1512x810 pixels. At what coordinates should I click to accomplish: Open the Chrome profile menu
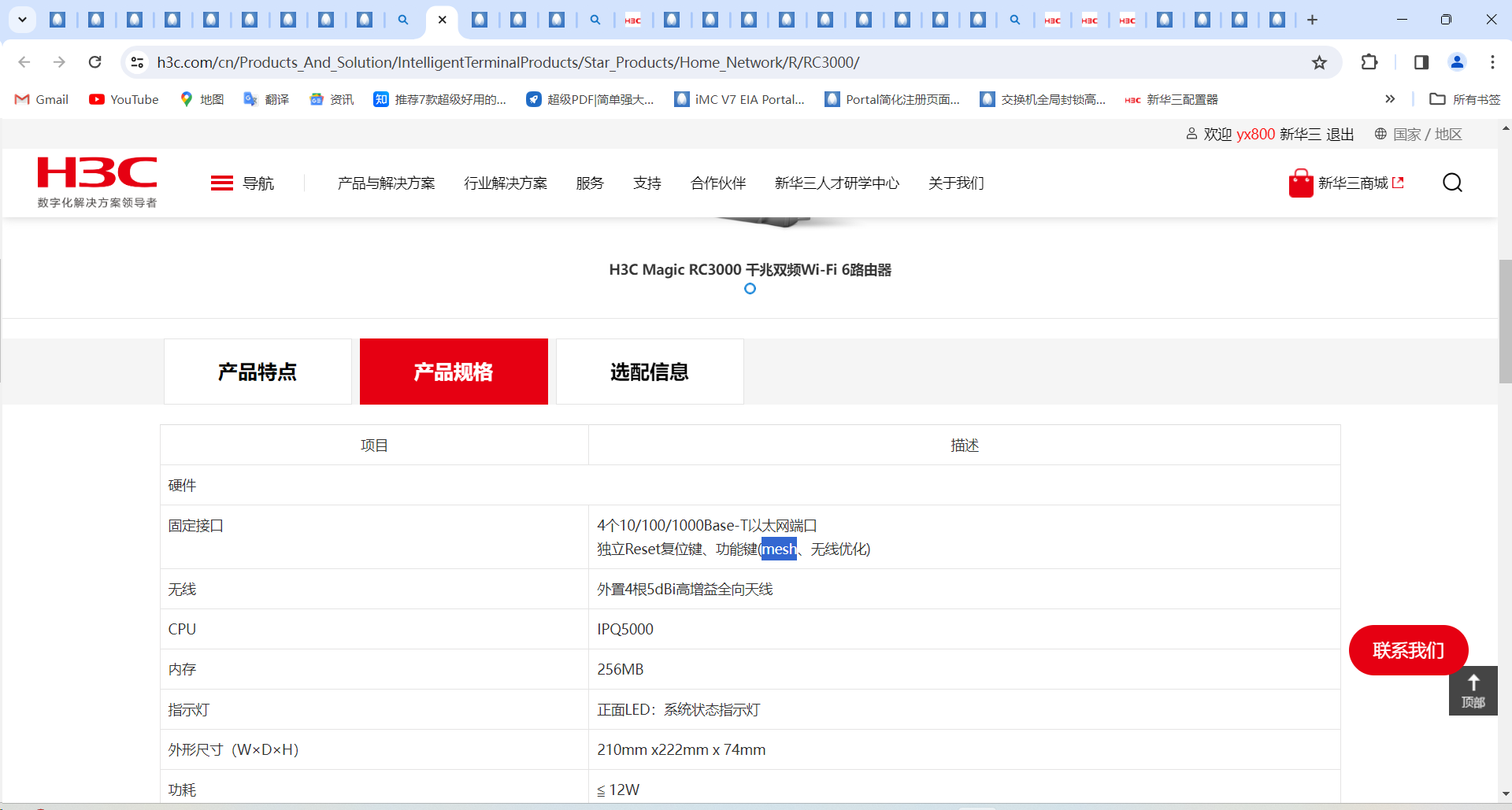[1457, 62]
